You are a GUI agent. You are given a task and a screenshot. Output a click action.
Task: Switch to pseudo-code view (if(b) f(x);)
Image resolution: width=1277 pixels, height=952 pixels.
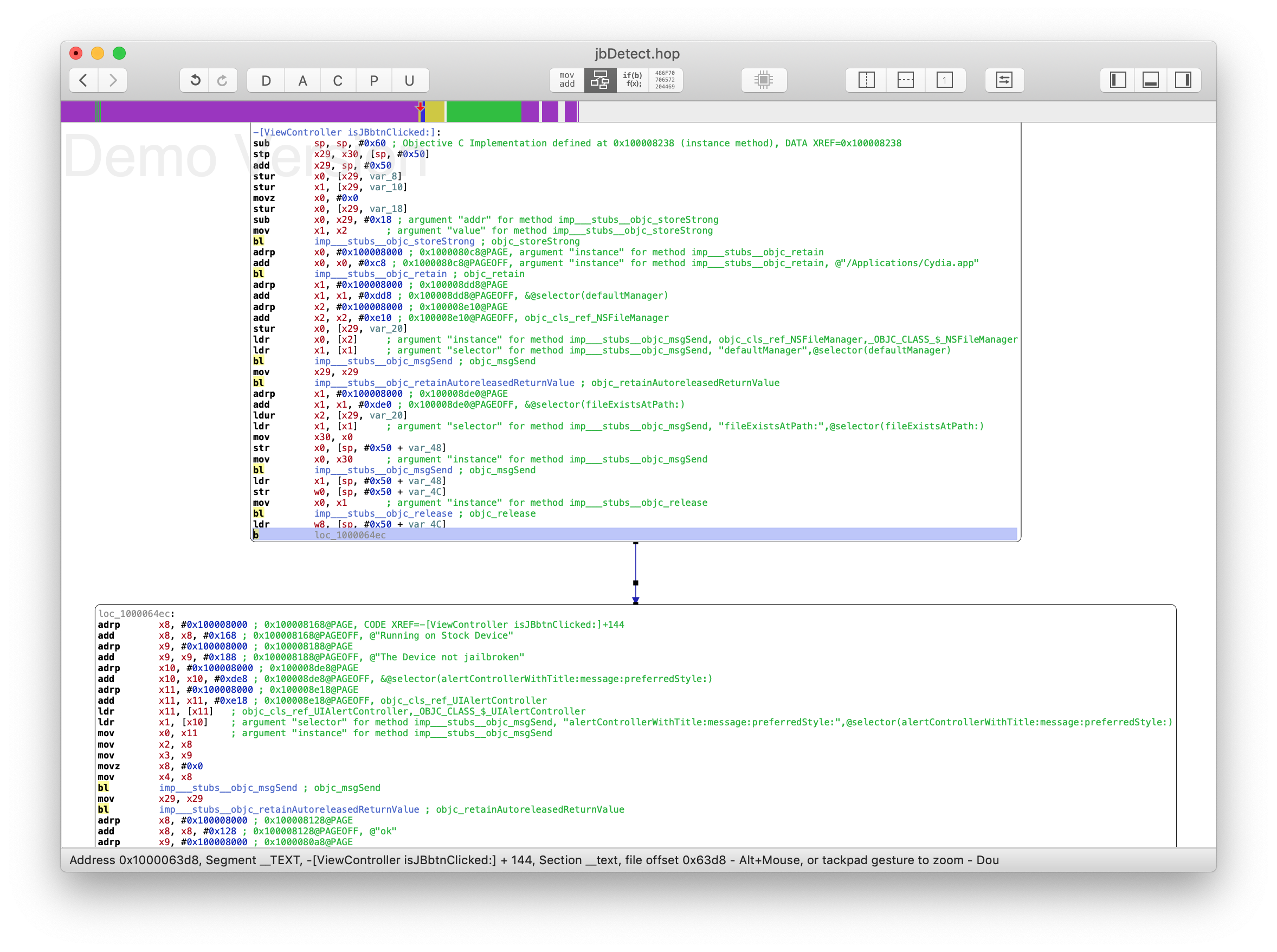point(633,80)
